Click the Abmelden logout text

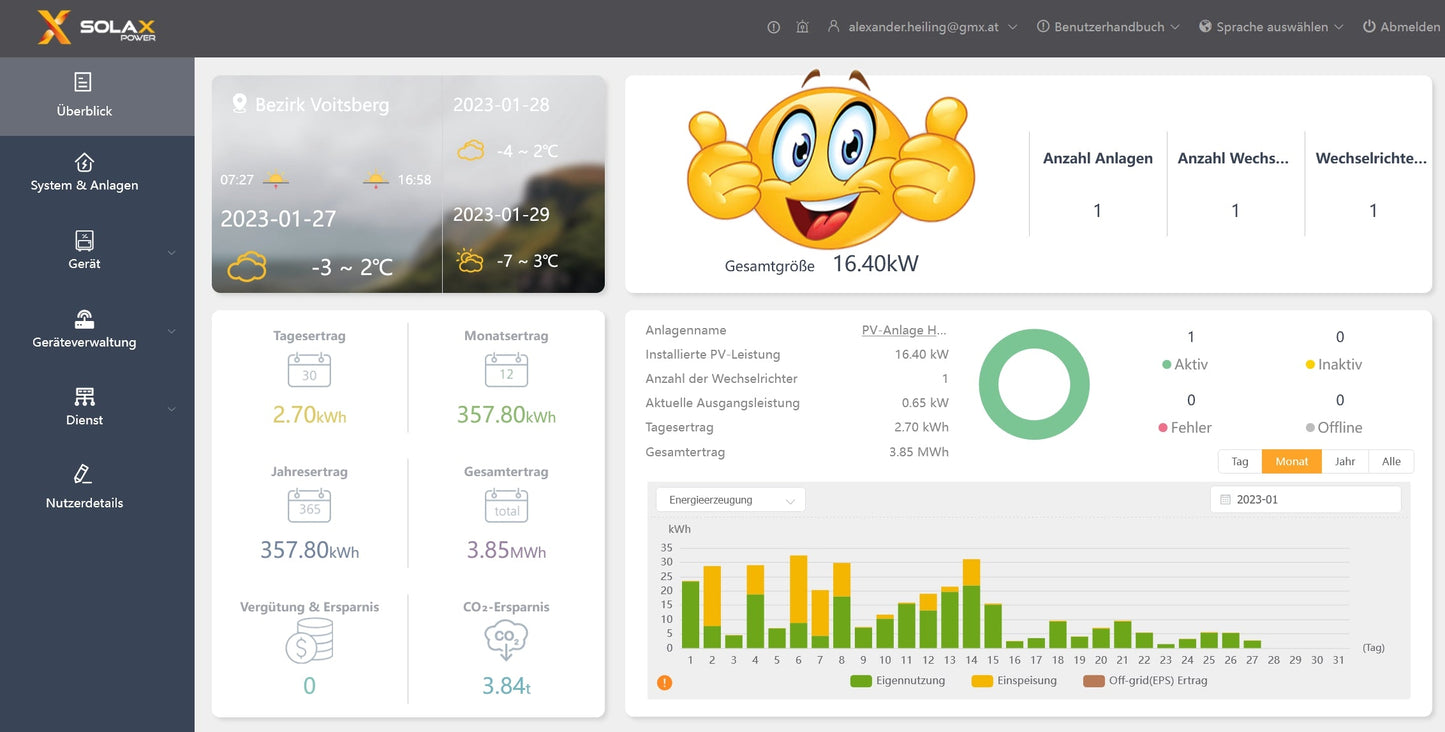[x=1408, y=26]
